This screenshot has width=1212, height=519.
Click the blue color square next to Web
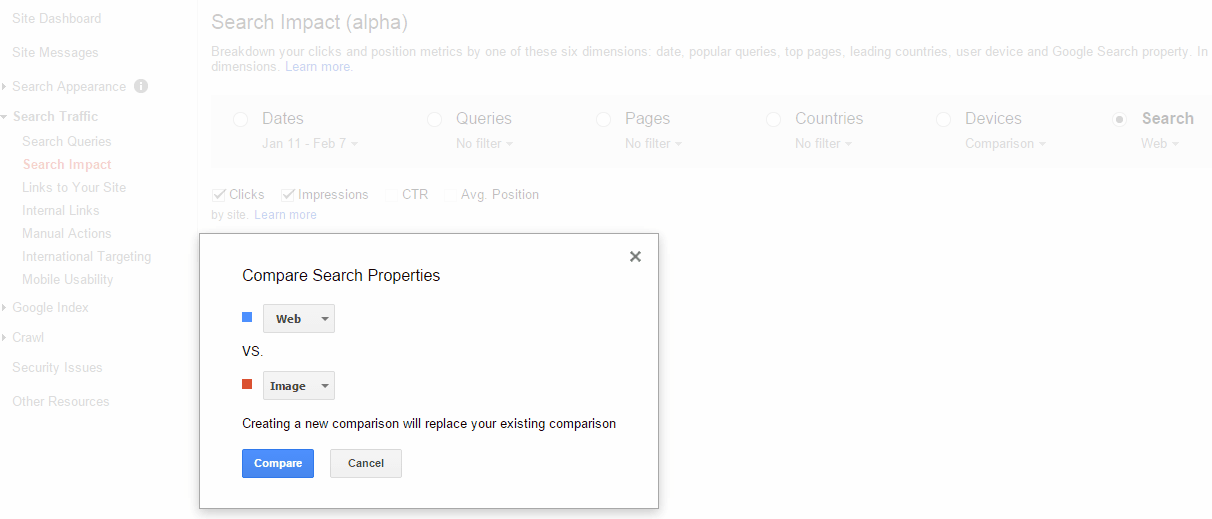pos(247,317)
